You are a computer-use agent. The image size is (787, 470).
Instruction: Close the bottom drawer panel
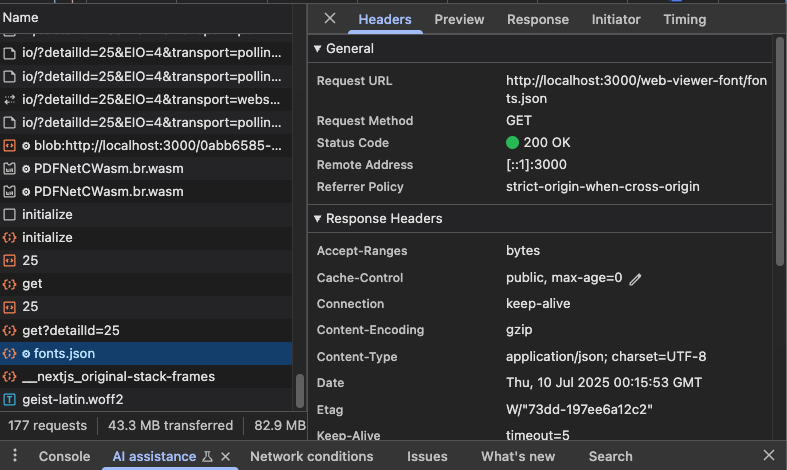coord(768,455)
